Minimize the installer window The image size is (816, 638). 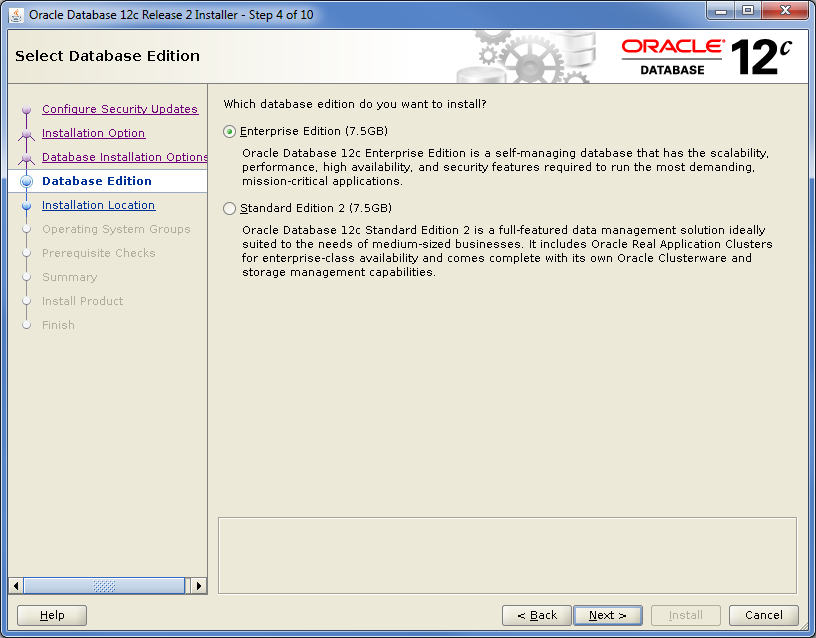(x=721, y=11)
